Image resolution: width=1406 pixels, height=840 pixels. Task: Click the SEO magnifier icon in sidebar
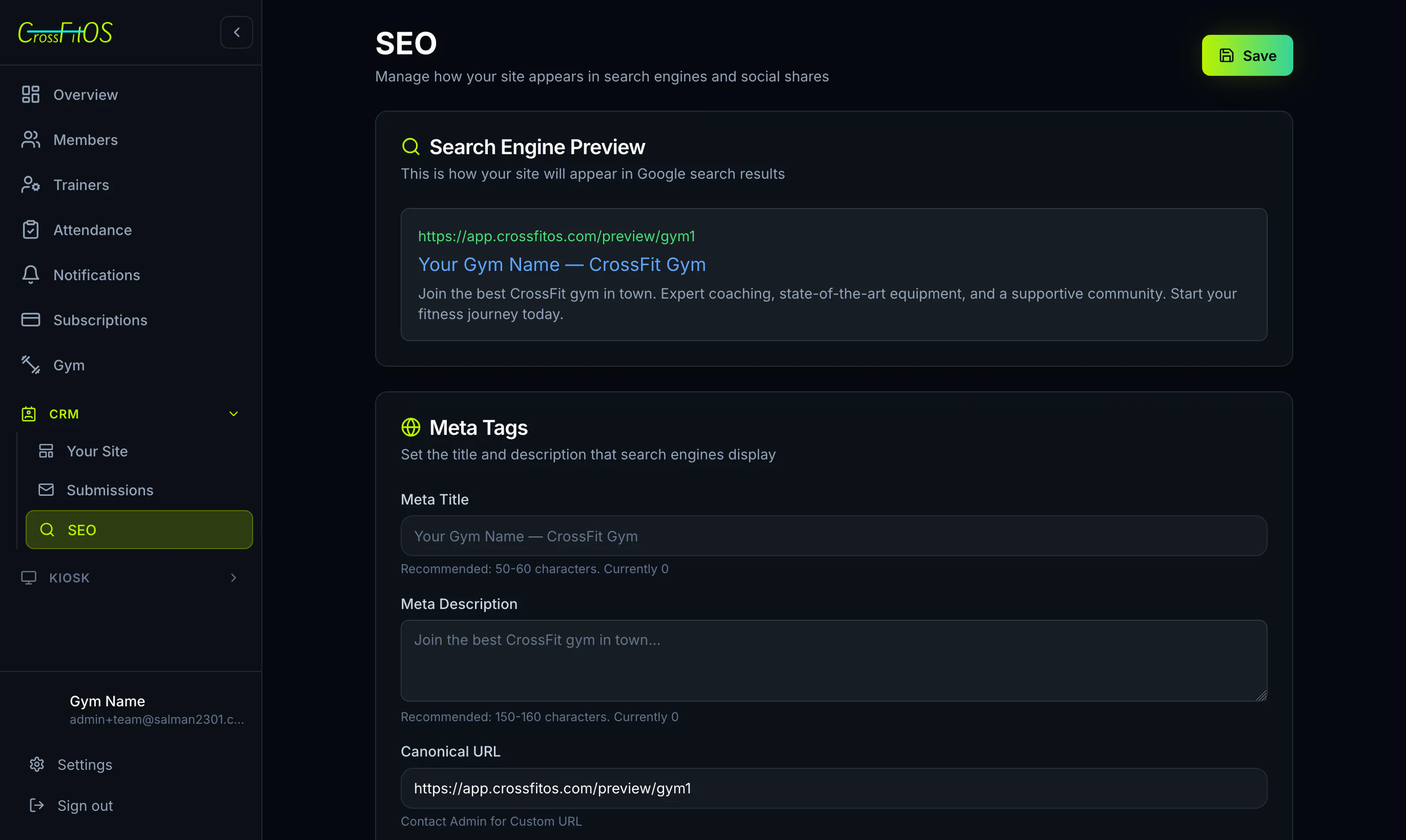click(x=48, y=530)
